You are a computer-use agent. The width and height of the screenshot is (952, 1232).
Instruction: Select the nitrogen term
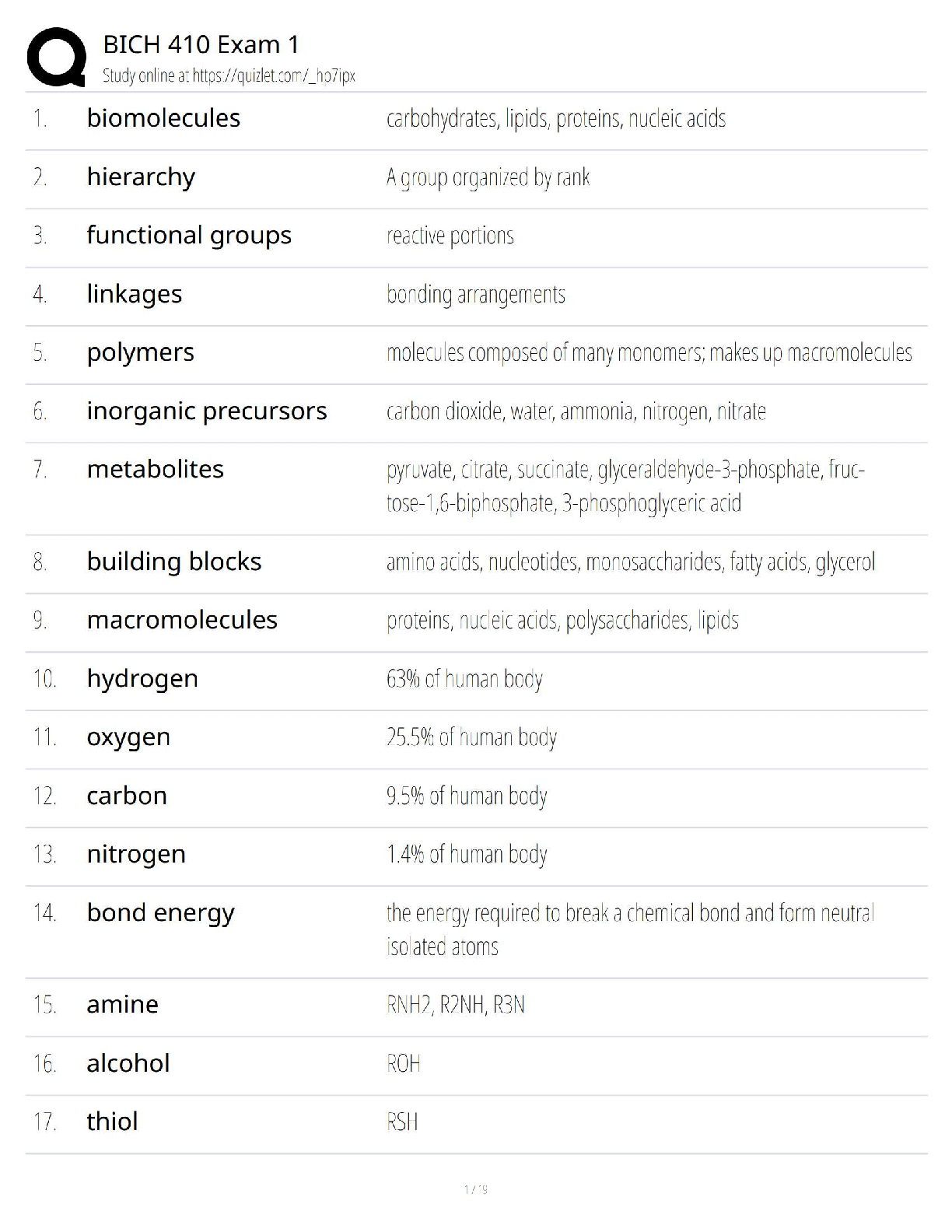(136, 854)
